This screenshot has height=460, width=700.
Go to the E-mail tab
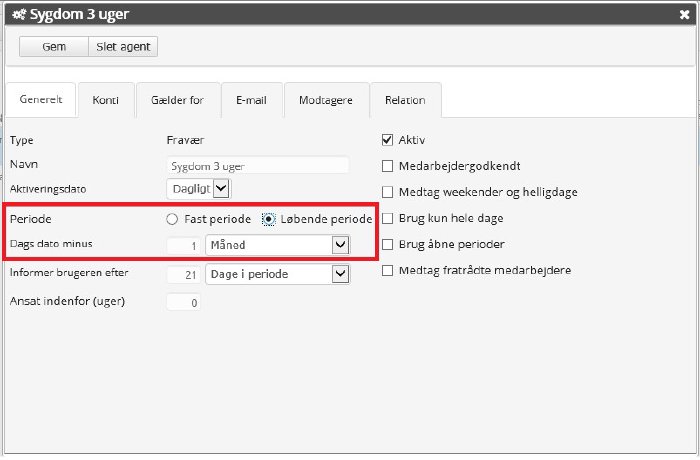tap(251, 100)
